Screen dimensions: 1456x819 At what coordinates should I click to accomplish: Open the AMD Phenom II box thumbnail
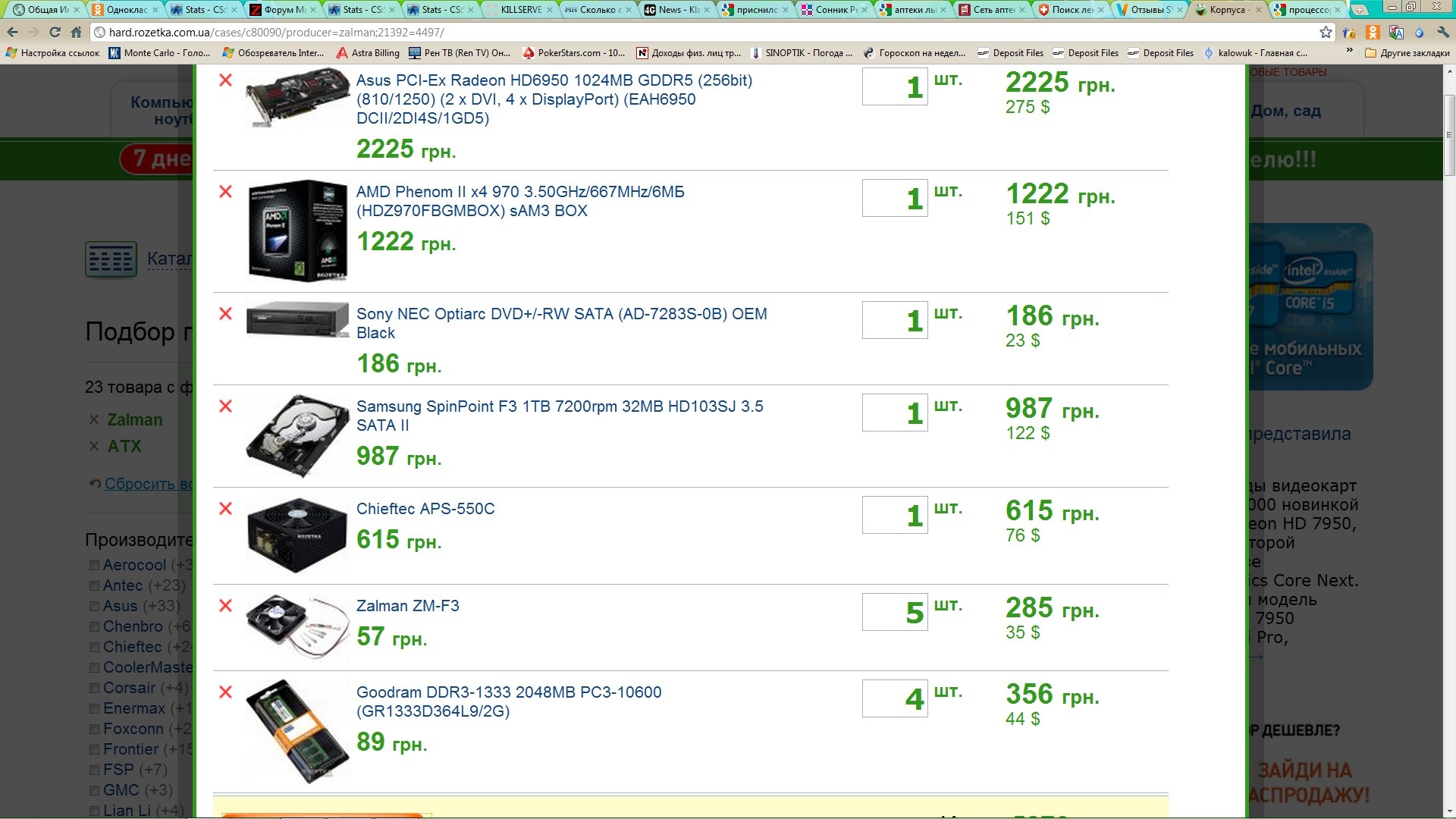pos(297,231)
